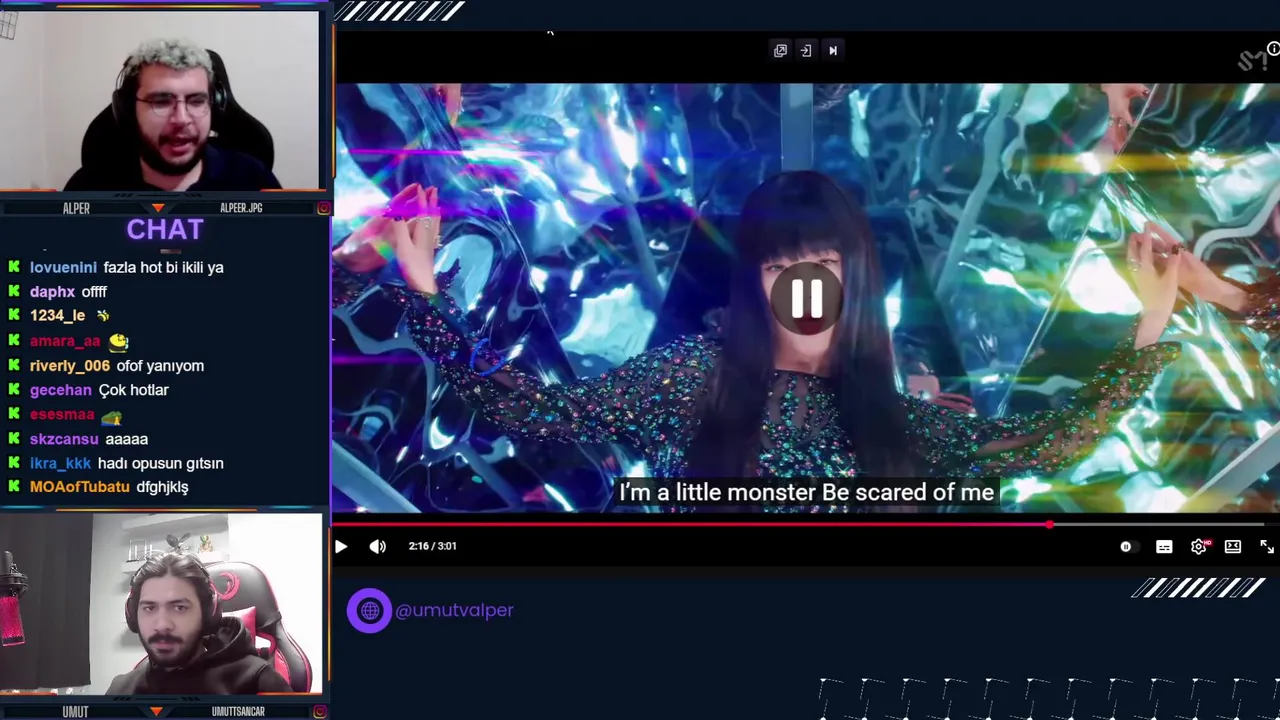
Task: Click the 2:16 / 3:01 time display
Action: (432, 546)
